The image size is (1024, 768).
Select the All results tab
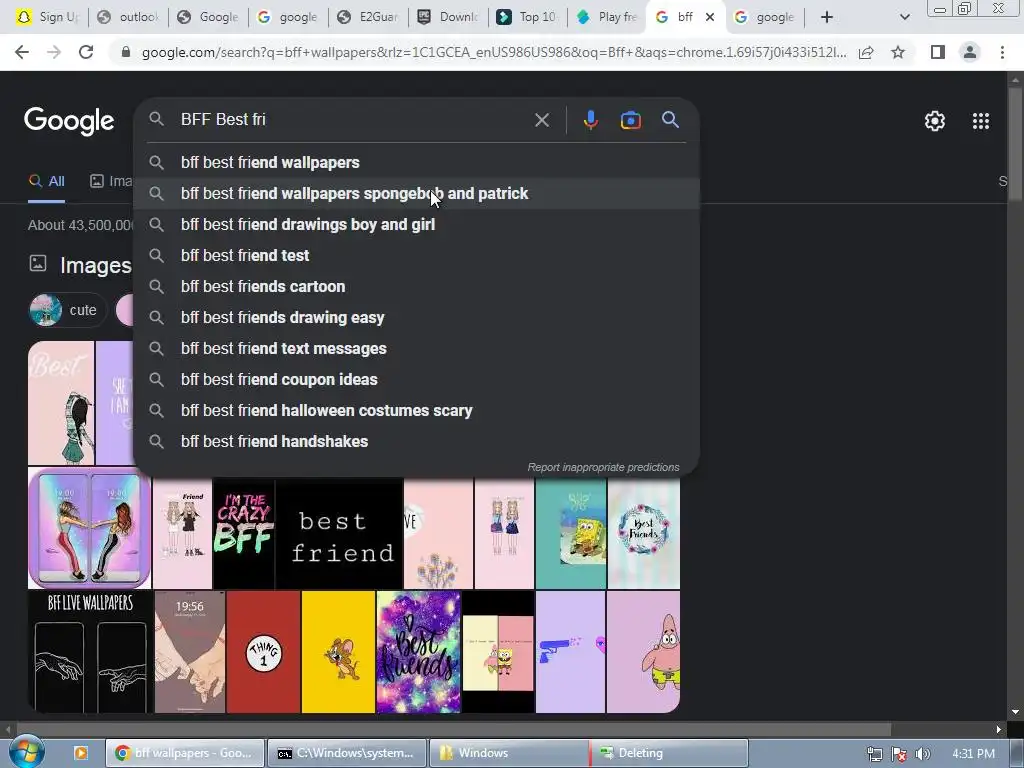(46, 182)
